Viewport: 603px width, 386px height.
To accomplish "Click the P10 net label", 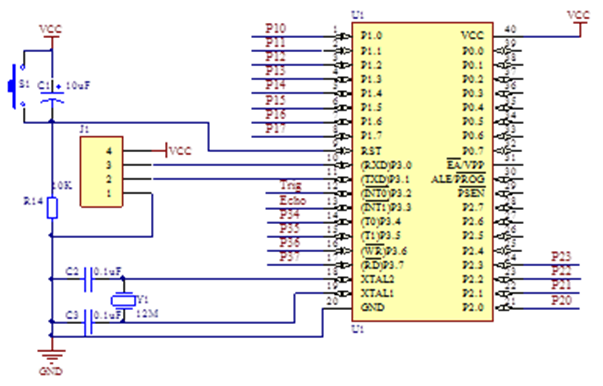I will click(276, 28).
